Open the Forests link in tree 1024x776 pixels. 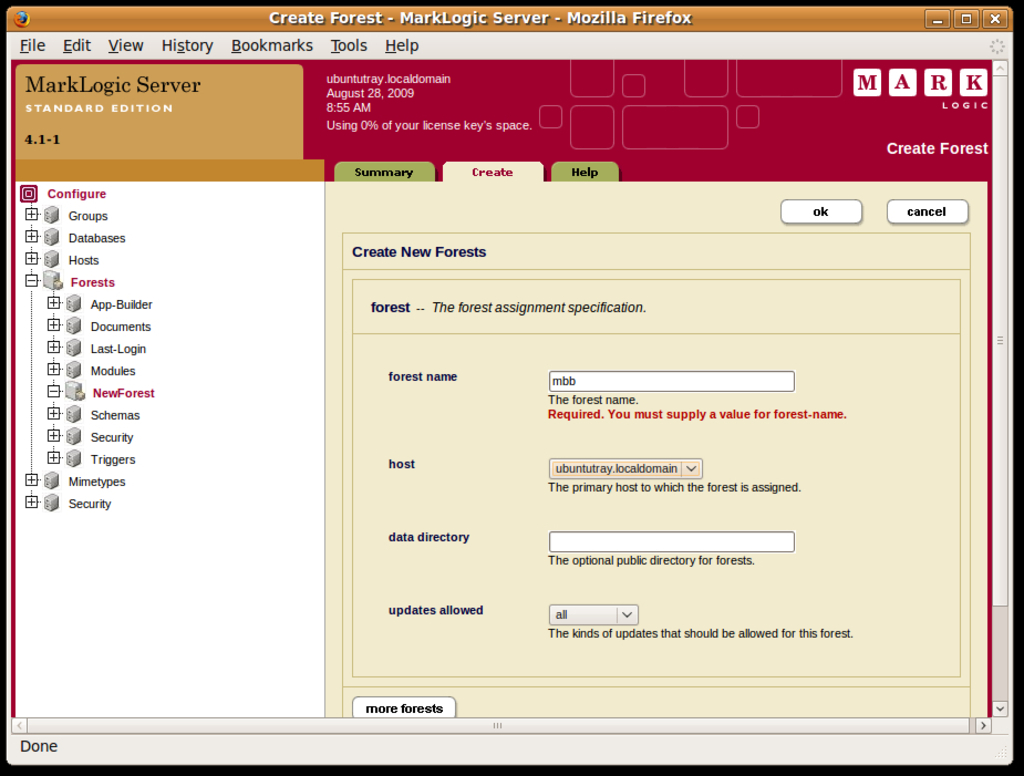(x=93, y=282)
